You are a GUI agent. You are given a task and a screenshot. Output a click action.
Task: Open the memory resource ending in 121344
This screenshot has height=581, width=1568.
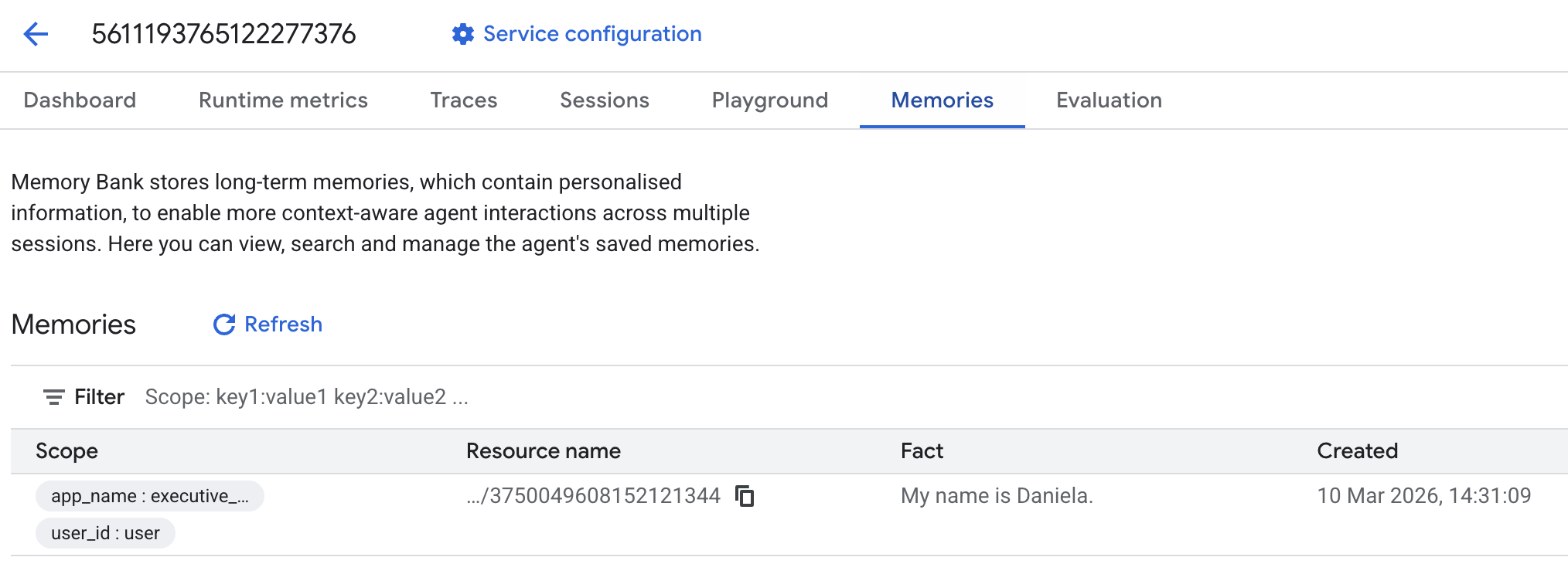point(594,496)
